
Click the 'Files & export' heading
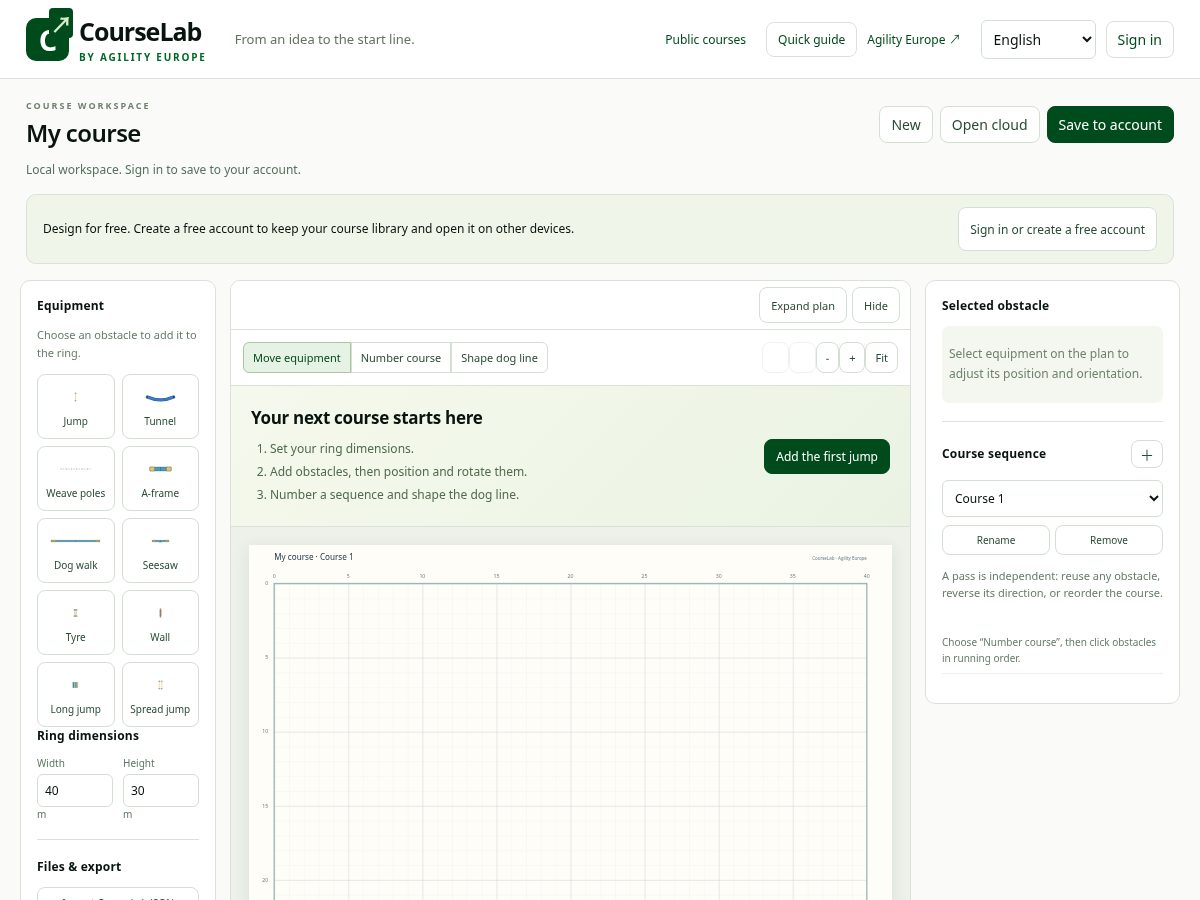click(x=79, y=867)
